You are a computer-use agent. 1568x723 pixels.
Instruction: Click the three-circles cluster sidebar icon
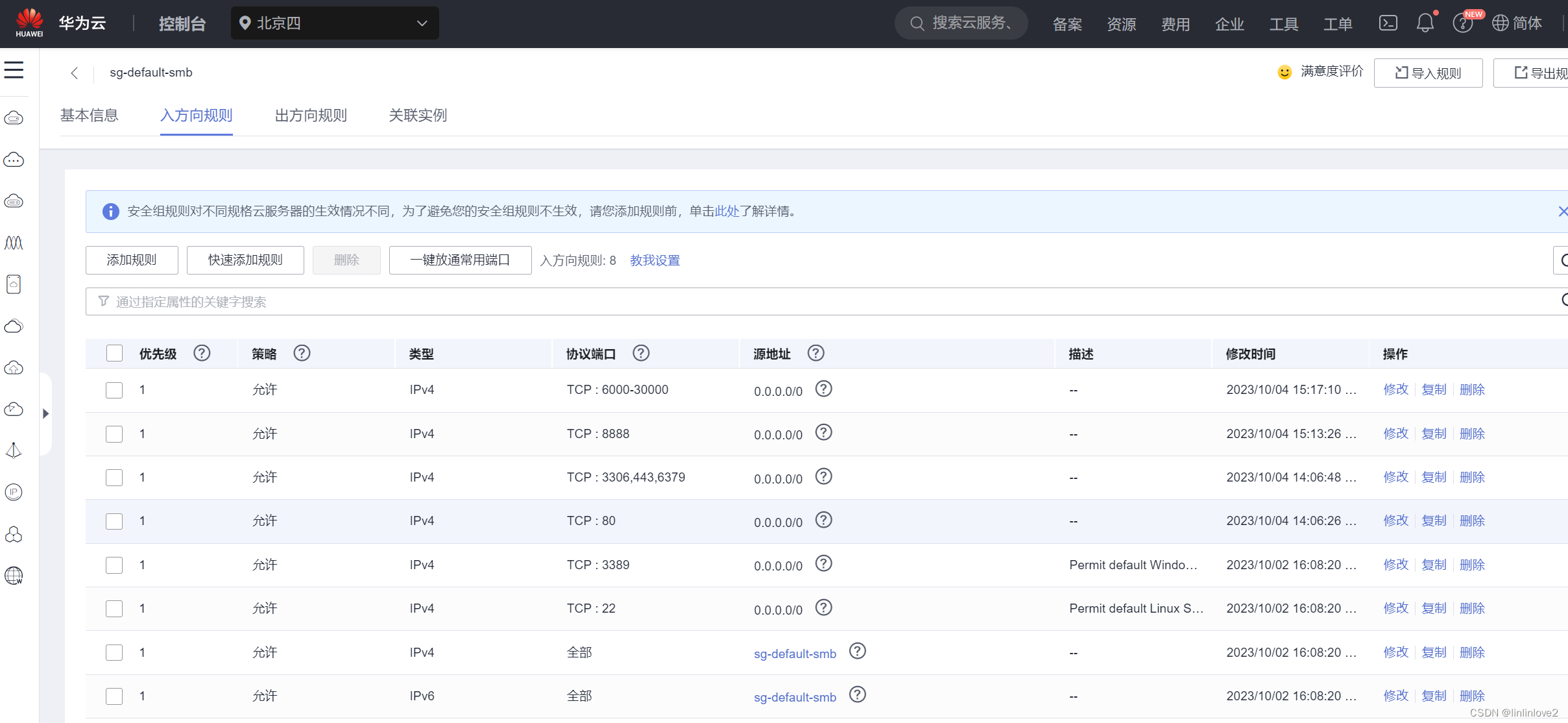(14, 534)
